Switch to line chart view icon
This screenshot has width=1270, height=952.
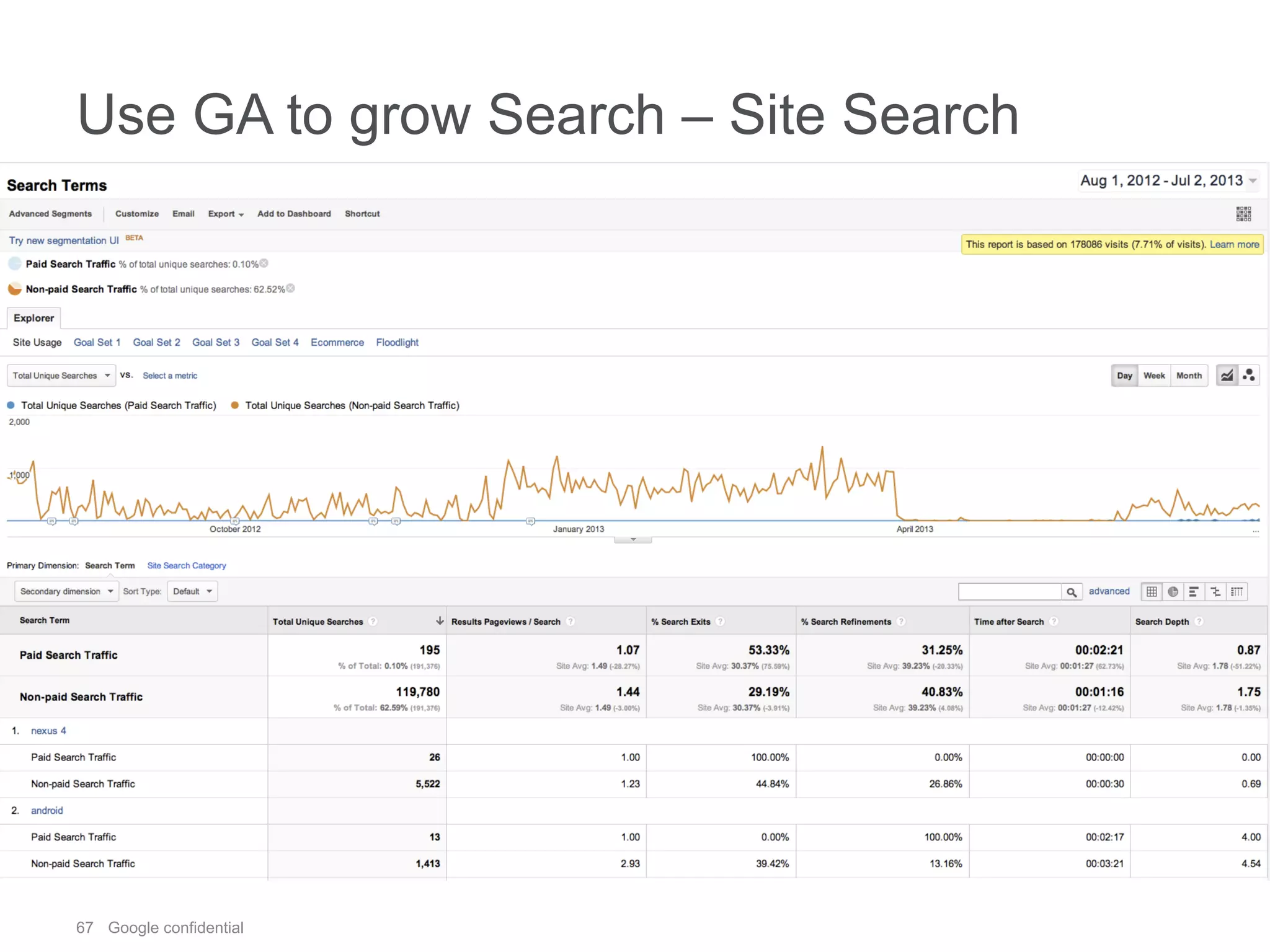pos(1227,376)
